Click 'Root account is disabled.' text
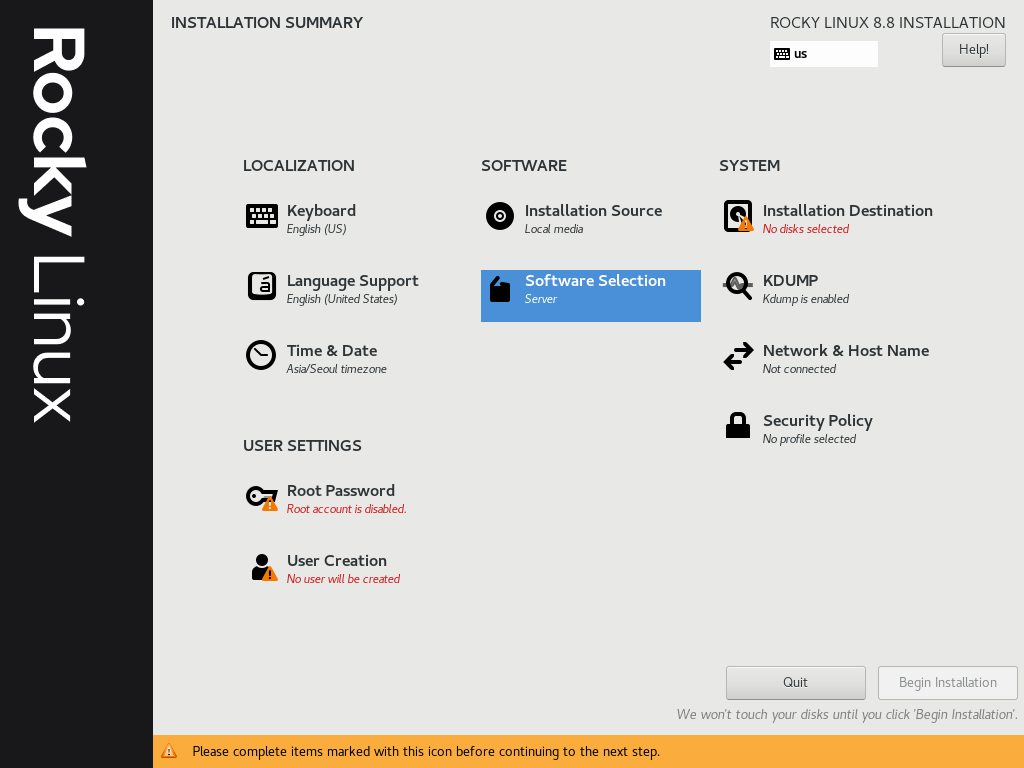Viewport: 1024px width, 768px height. (346, 509)
